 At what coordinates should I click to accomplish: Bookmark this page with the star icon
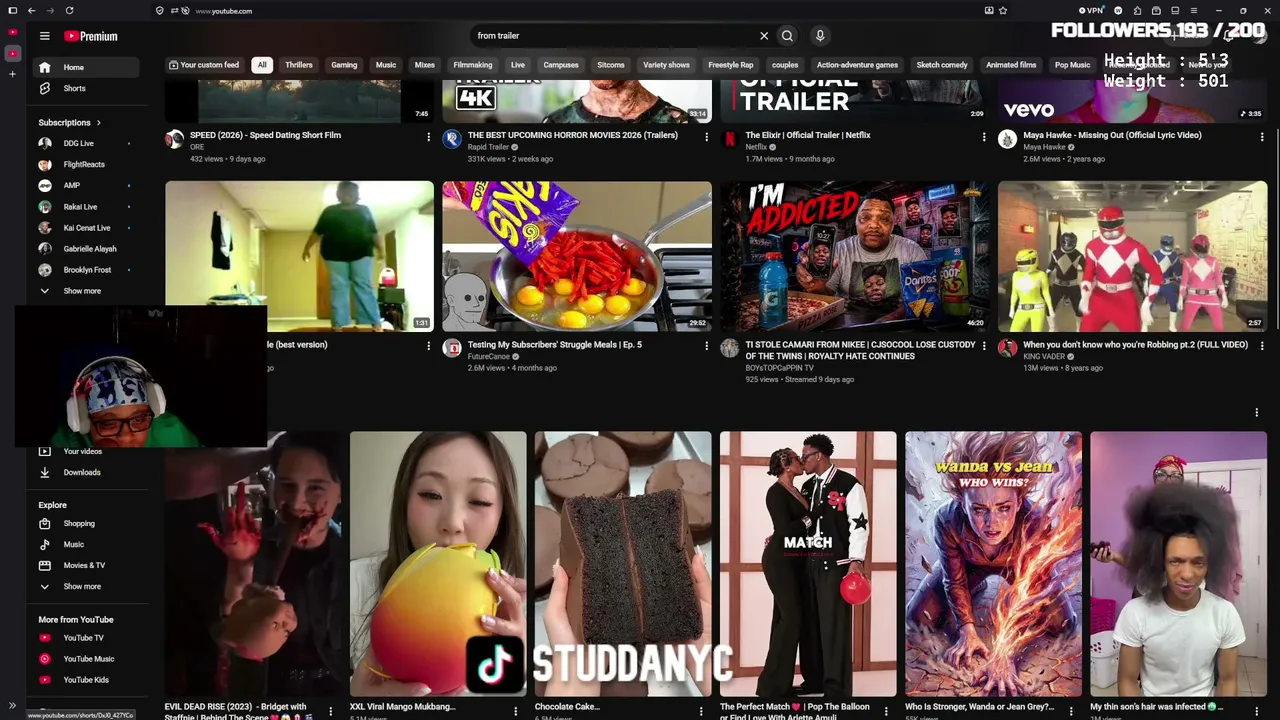tap(1003, 11)
